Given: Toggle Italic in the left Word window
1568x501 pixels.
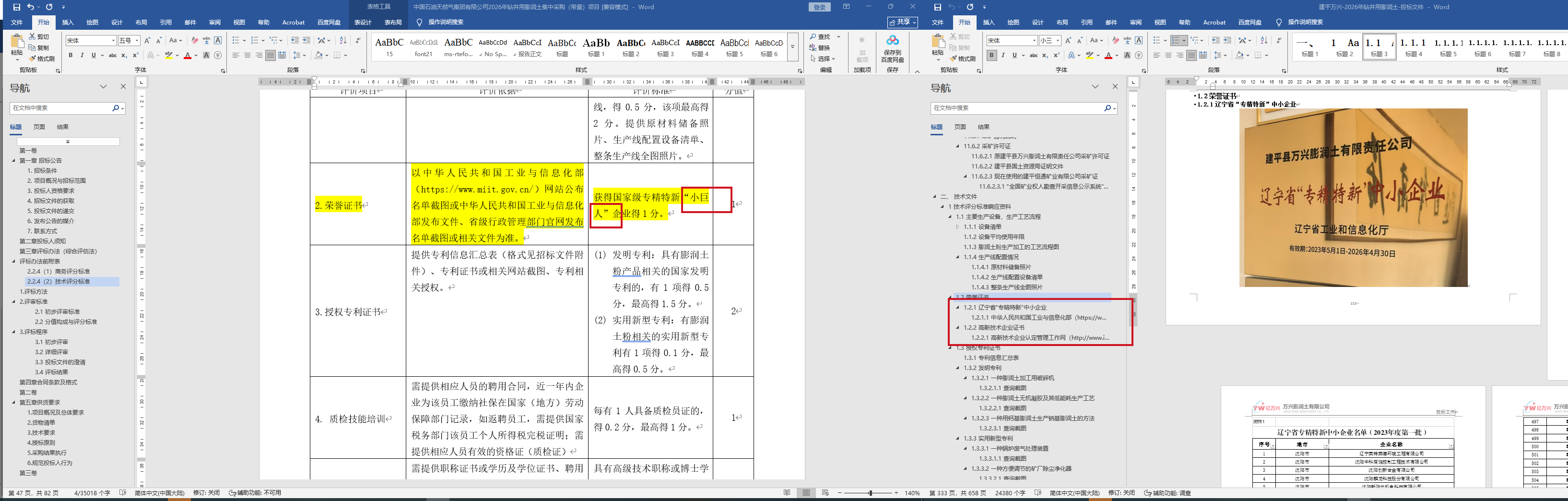Looking at the screenshot, I should tap(82, 55).
